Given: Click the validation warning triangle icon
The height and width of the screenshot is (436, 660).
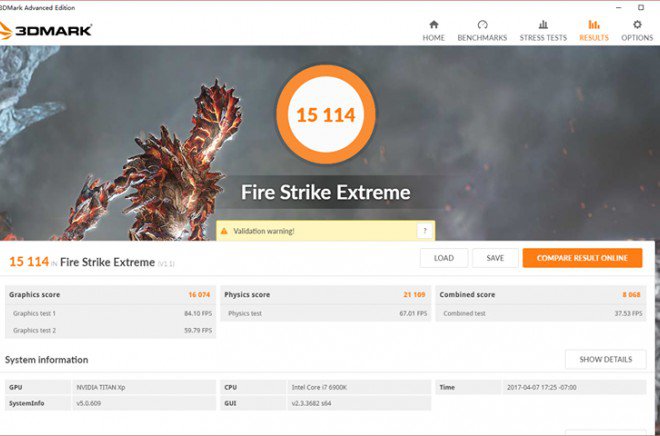Looking at the screenshot, I should (224, 231).
